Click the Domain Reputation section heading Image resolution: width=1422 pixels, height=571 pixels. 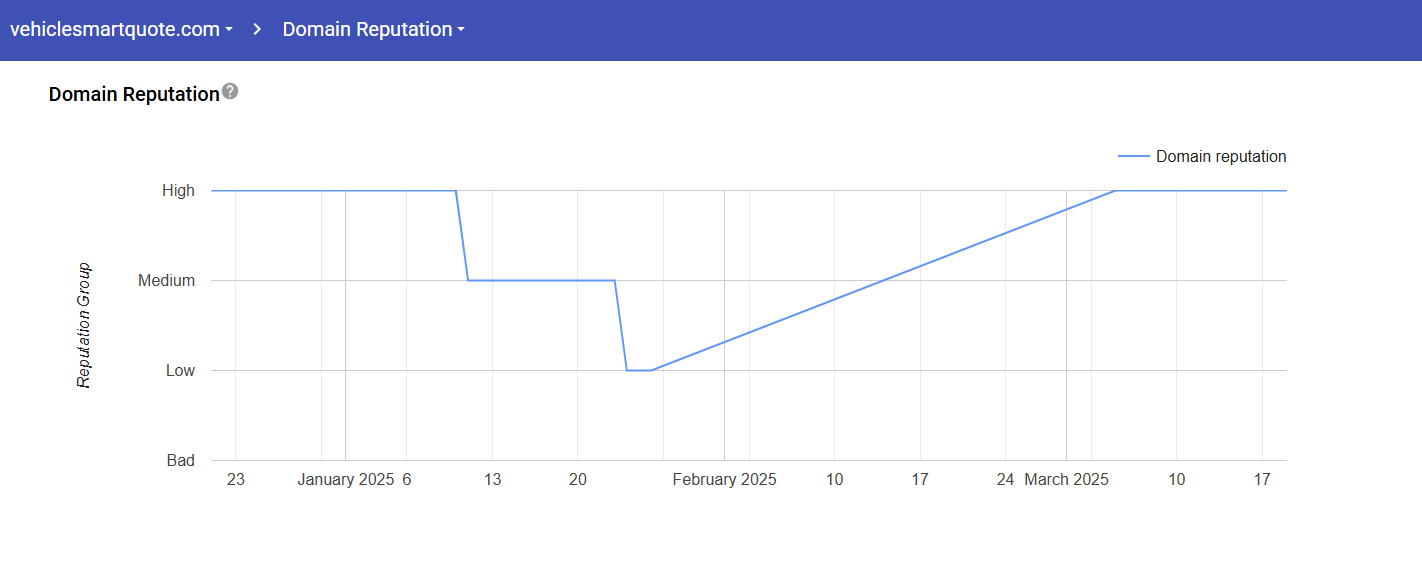click(134, 95)
